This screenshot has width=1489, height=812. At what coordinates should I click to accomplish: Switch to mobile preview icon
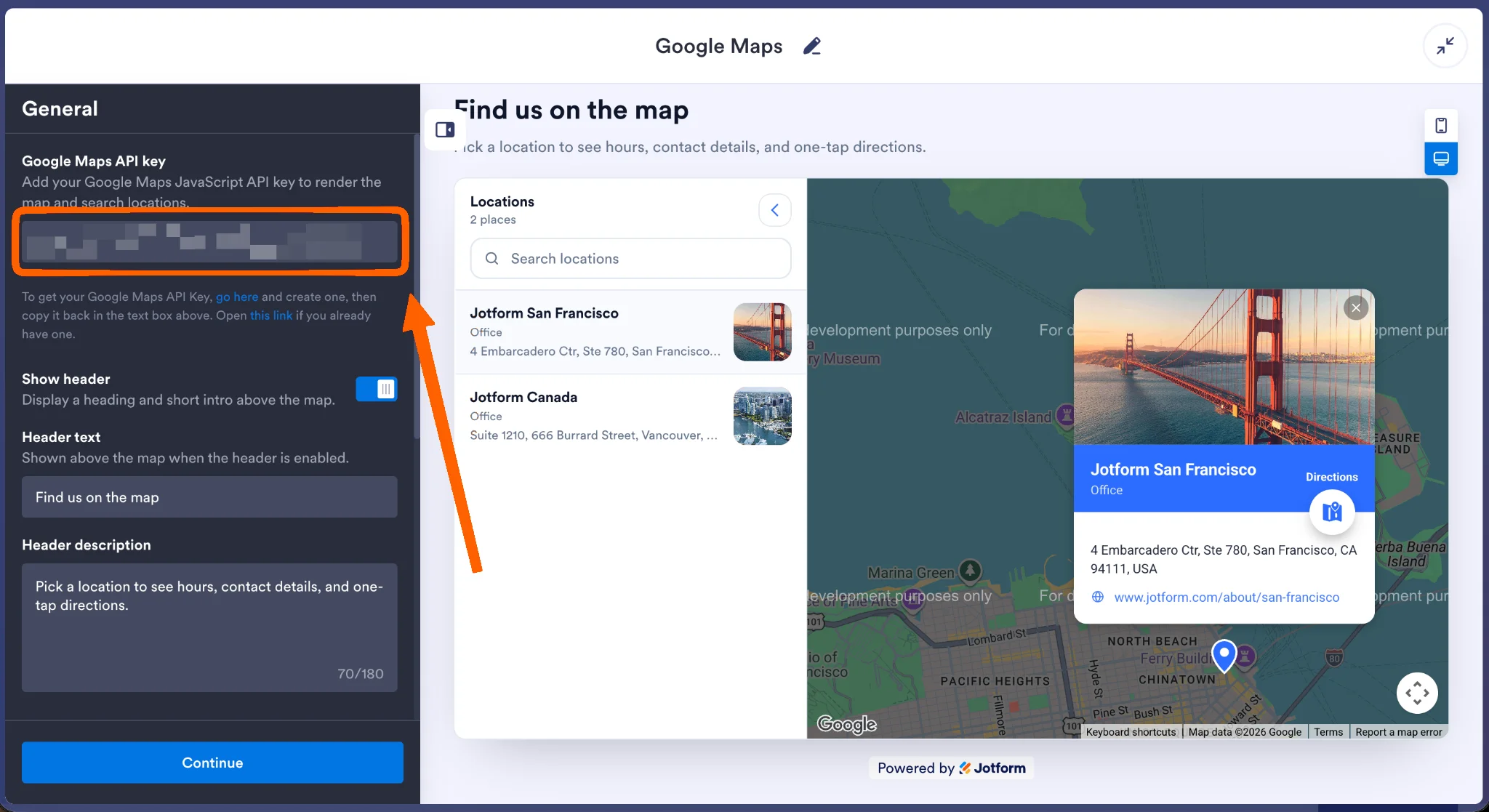tap(1441, 126)
